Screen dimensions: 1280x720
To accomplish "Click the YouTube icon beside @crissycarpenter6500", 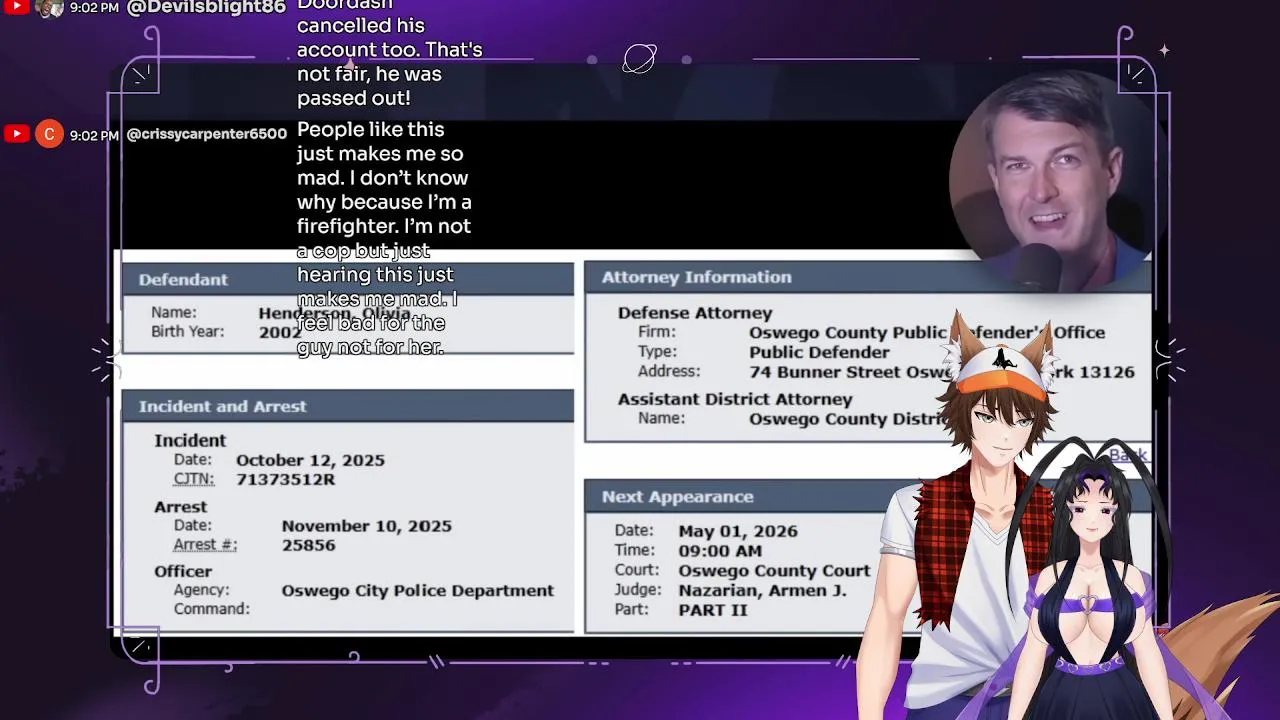I will pos(16,134).
